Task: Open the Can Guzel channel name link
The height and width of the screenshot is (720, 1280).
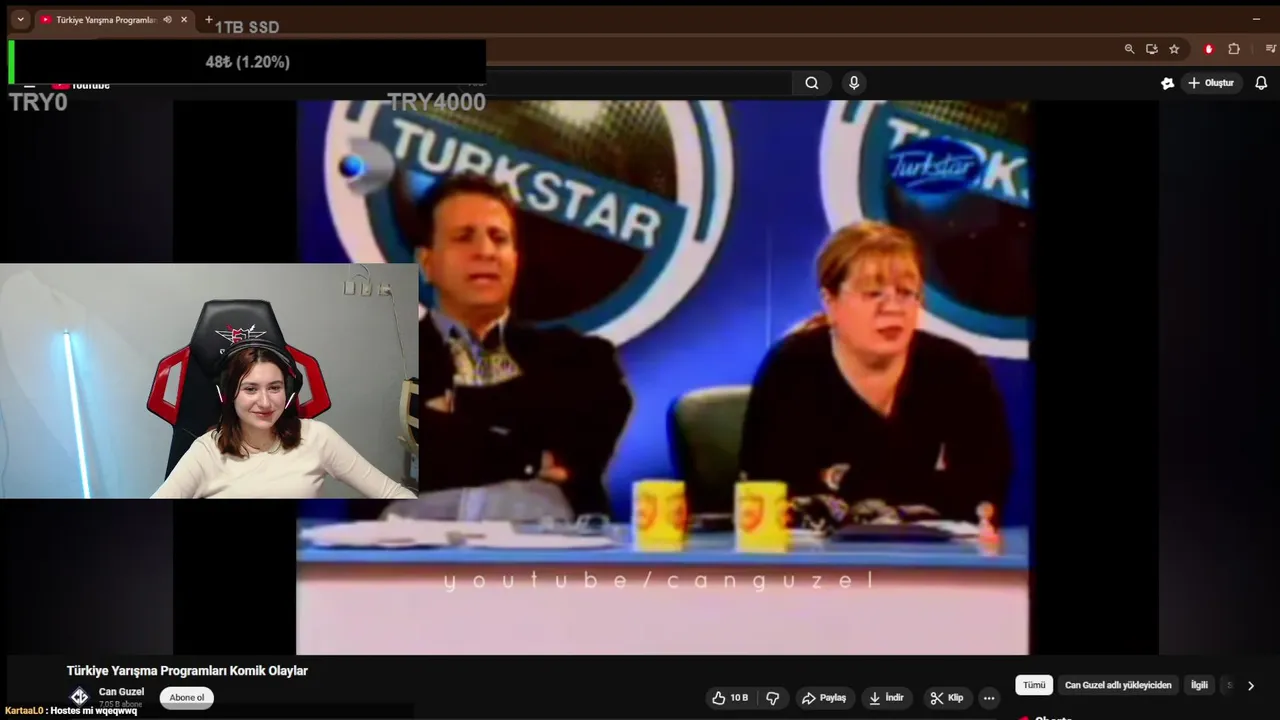Action: [x=121, y=692]
